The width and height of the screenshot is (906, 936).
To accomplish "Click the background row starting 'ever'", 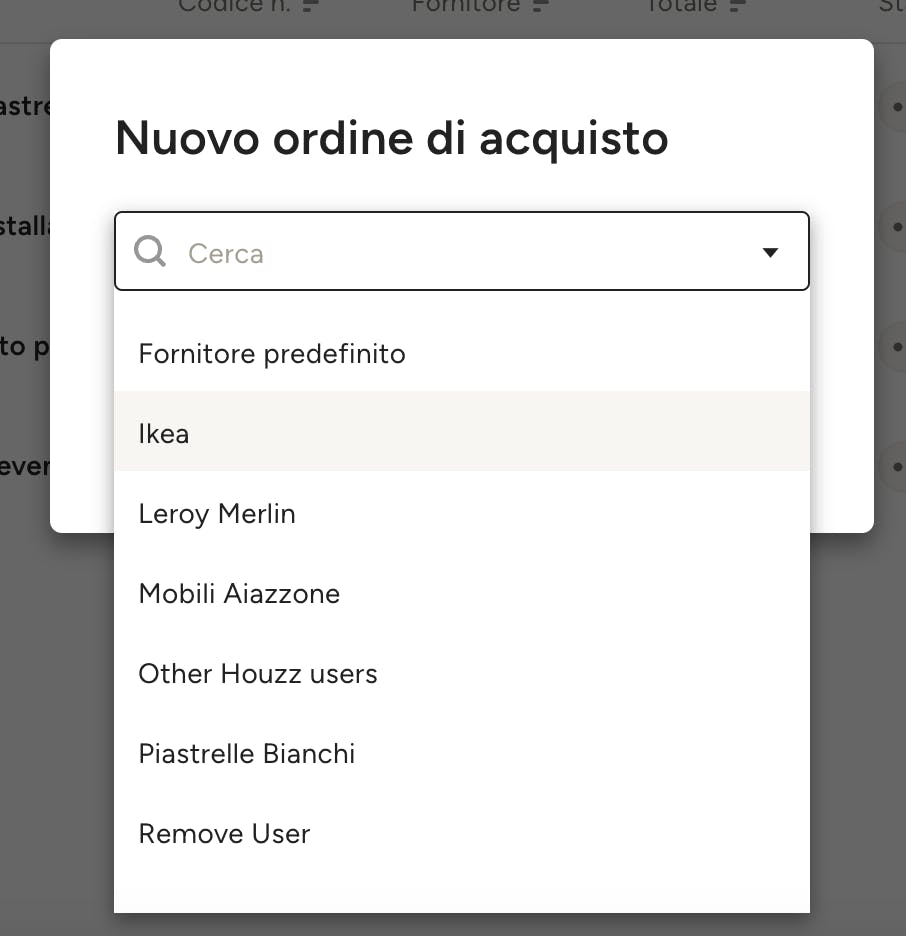I will point(24,466).
